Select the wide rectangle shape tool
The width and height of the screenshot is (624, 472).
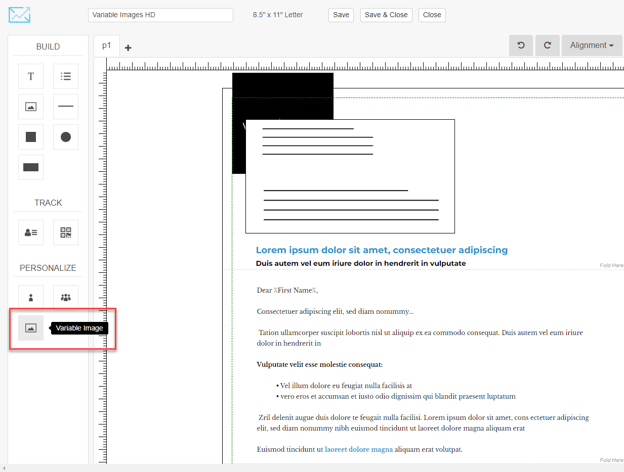(x=31, y=167)
